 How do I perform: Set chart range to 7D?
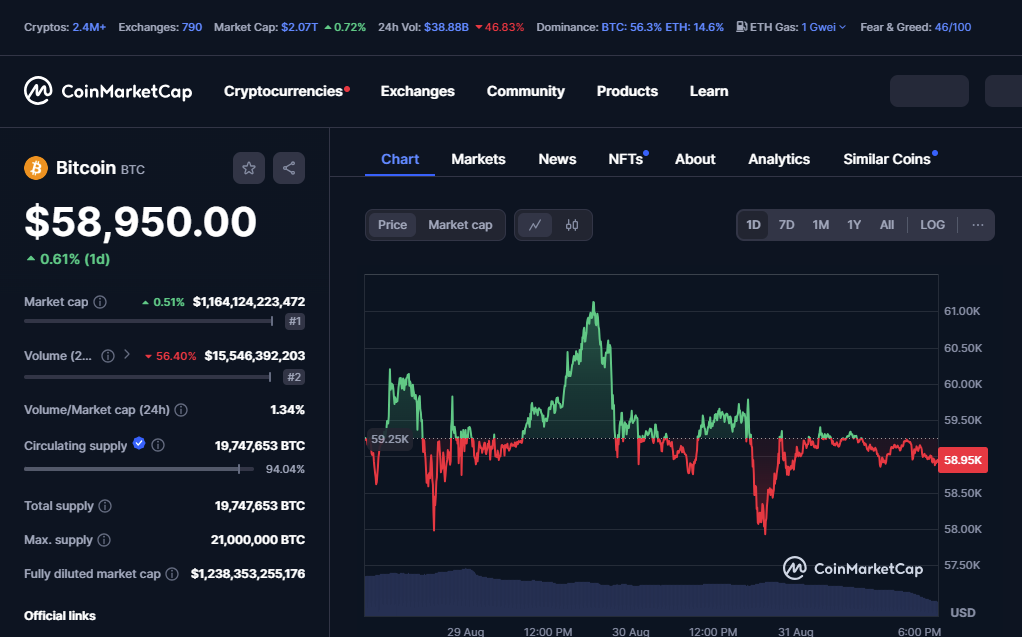[787, 225]
